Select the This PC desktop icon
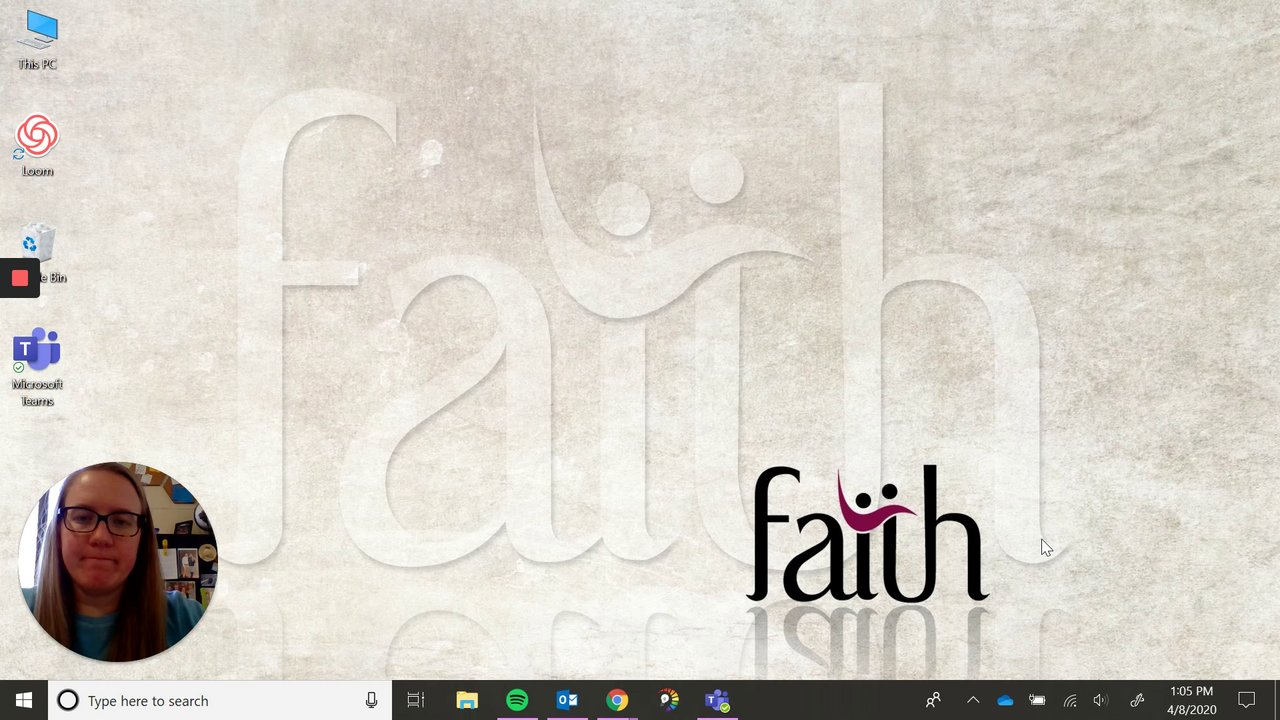The height and width of the screenshot is (720, 1280). coord(38,40)
